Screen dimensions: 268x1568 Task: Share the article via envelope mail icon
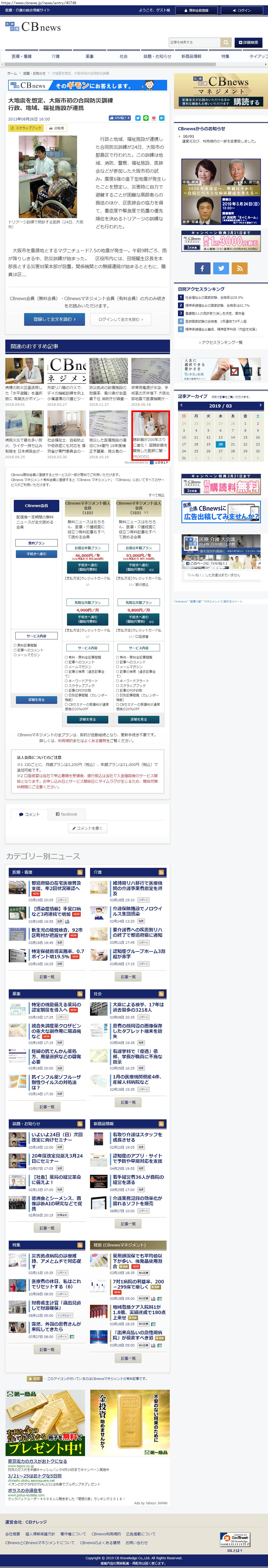point(154,118)
